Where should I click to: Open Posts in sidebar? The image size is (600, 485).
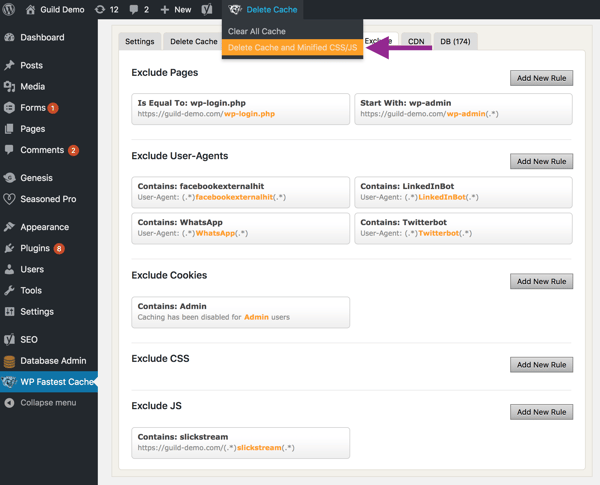click(31, 65)
